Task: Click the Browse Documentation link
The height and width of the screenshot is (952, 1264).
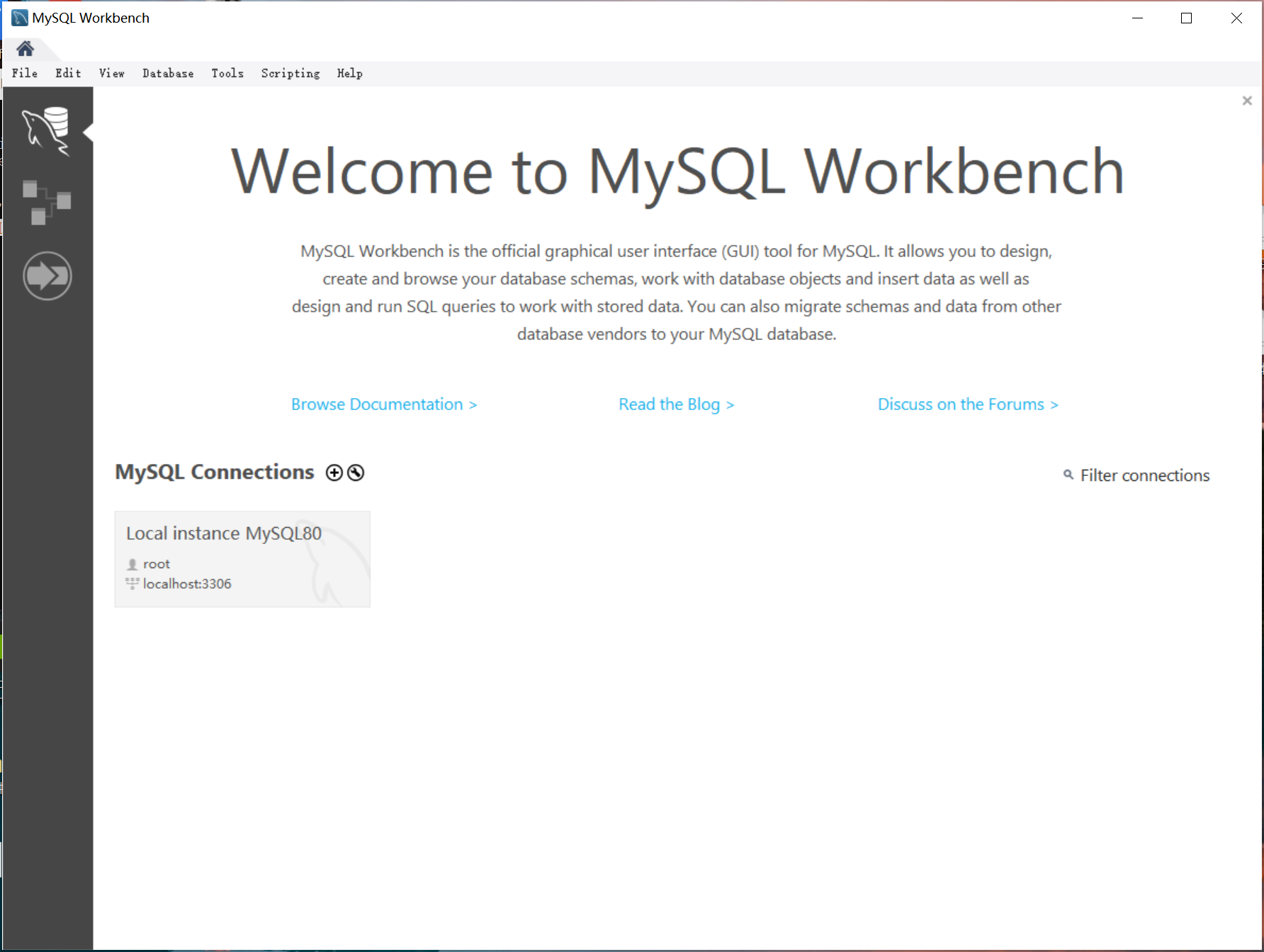Action: pyautogui.click(x=383, y=404)
